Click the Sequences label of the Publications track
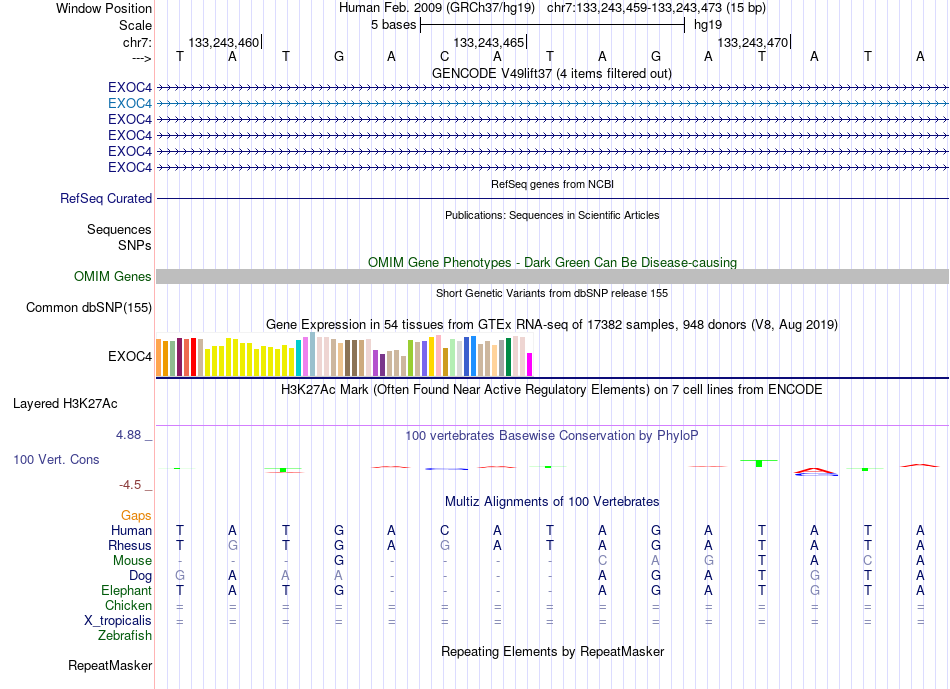This screenshot has height=689, width=950. point(119,230)
